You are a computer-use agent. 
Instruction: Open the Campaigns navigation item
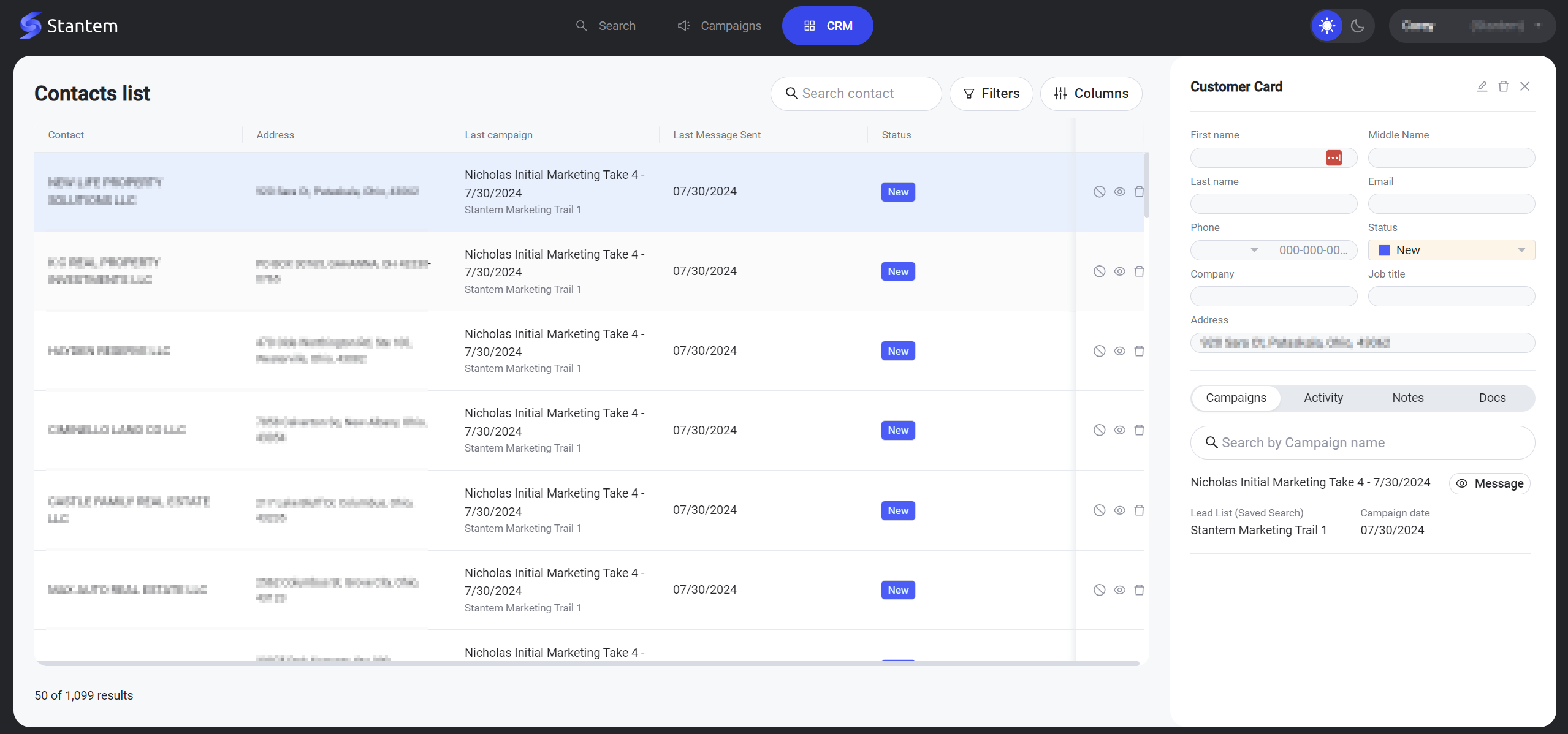(719, 26)
